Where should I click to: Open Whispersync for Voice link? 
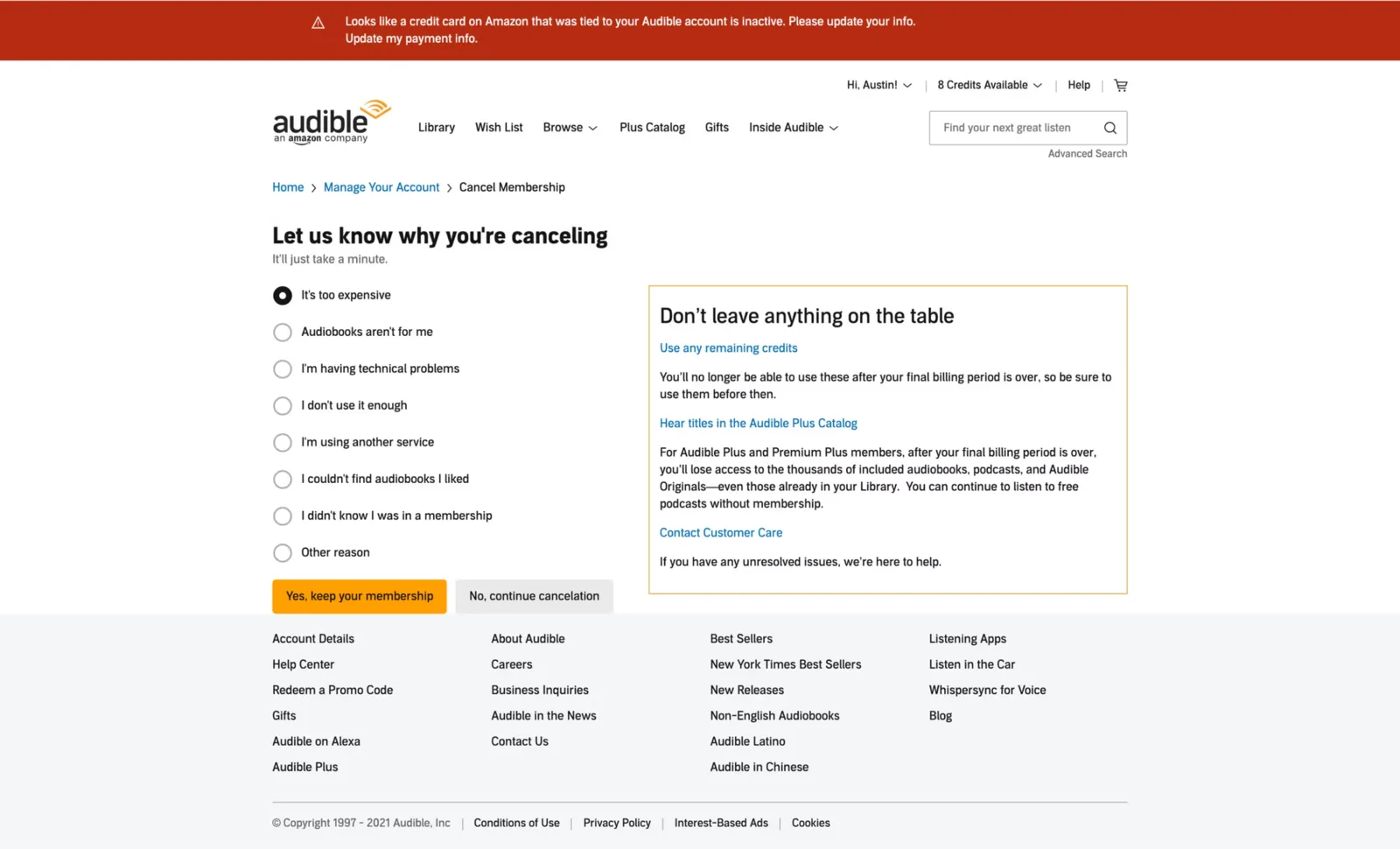pos(988,690)
